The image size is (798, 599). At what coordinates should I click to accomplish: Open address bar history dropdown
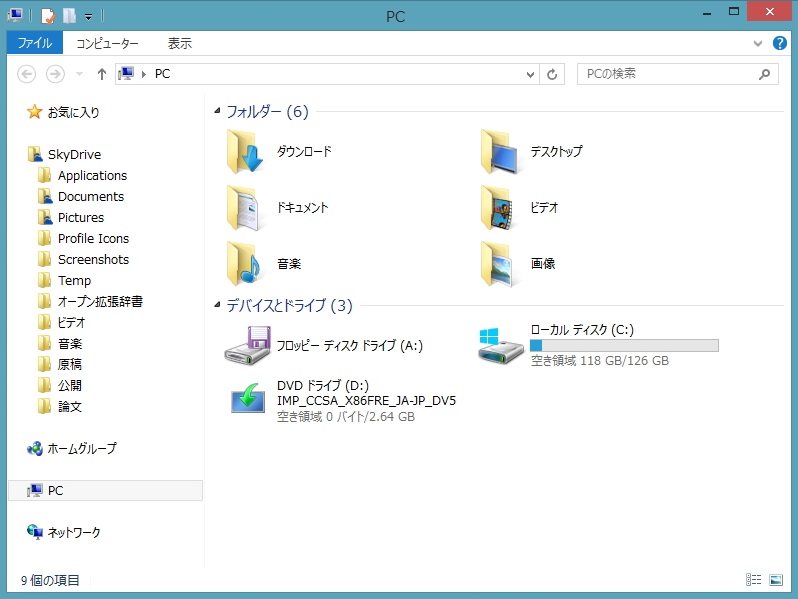point(530,74)
